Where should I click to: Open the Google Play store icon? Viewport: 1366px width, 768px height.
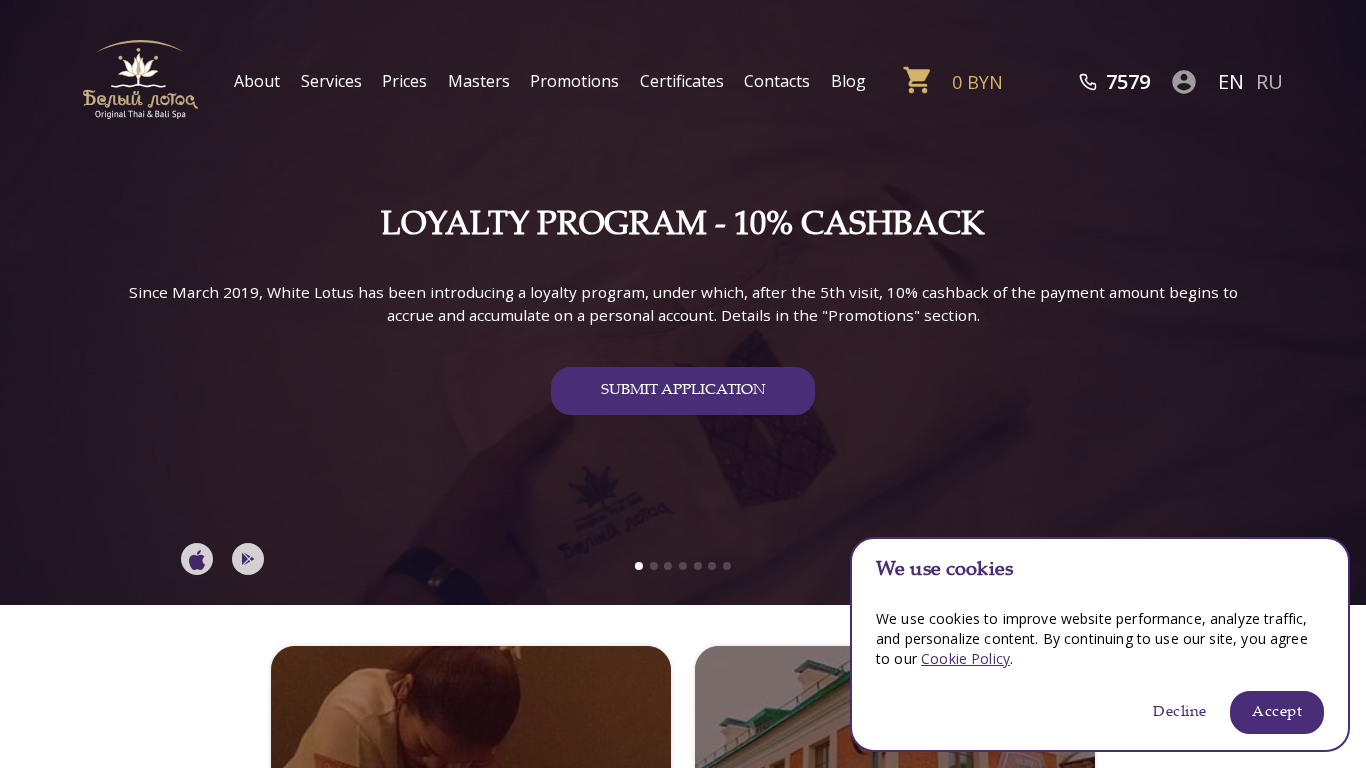[x=248, y=559]
